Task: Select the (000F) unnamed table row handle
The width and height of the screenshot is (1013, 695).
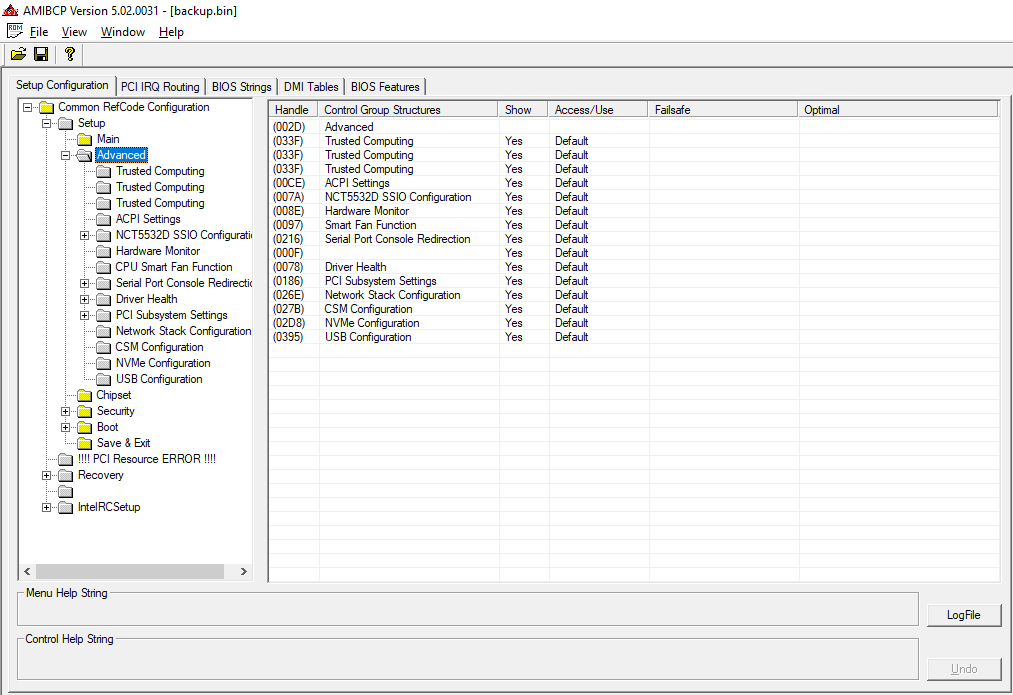Action: (x=287, y=253)
